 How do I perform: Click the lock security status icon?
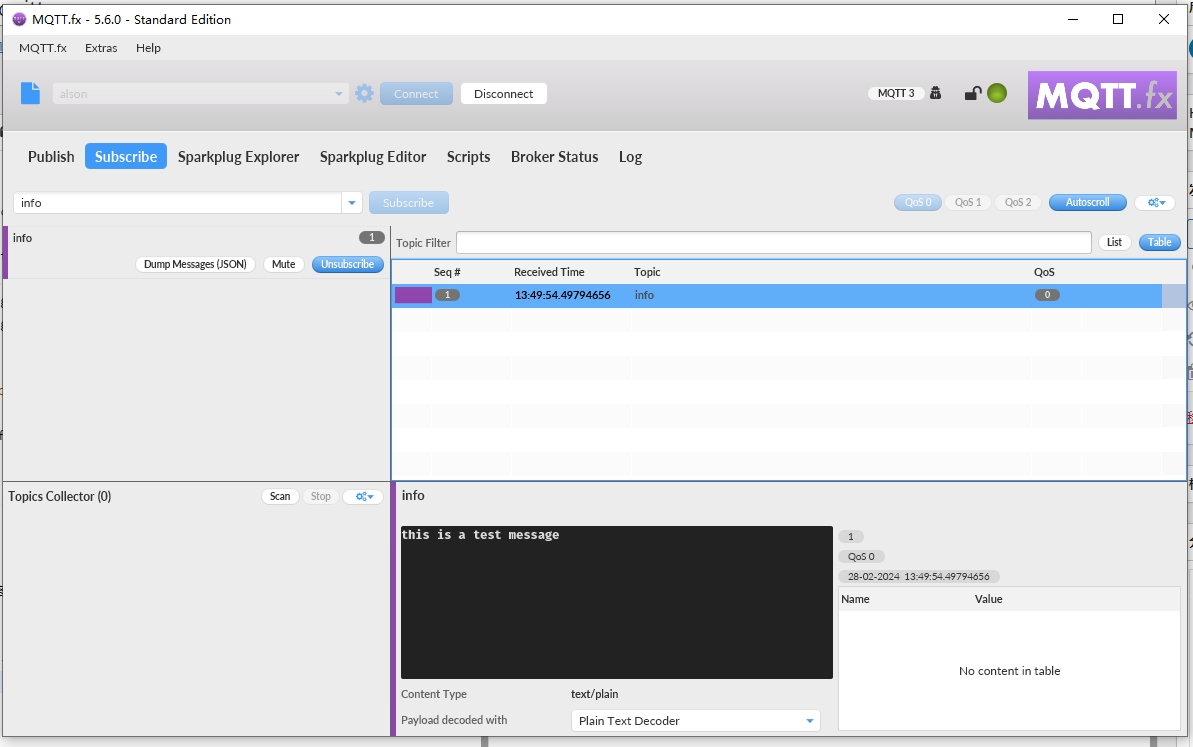coord(972,94)
